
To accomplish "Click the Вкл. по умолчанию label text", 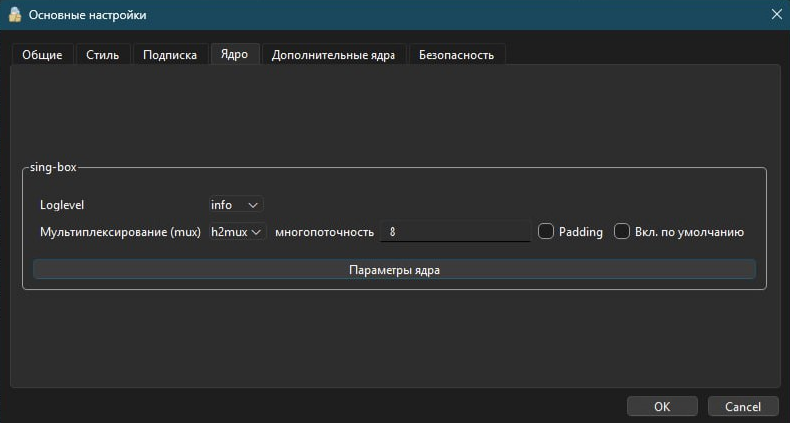I will click(x=689, y=232).
